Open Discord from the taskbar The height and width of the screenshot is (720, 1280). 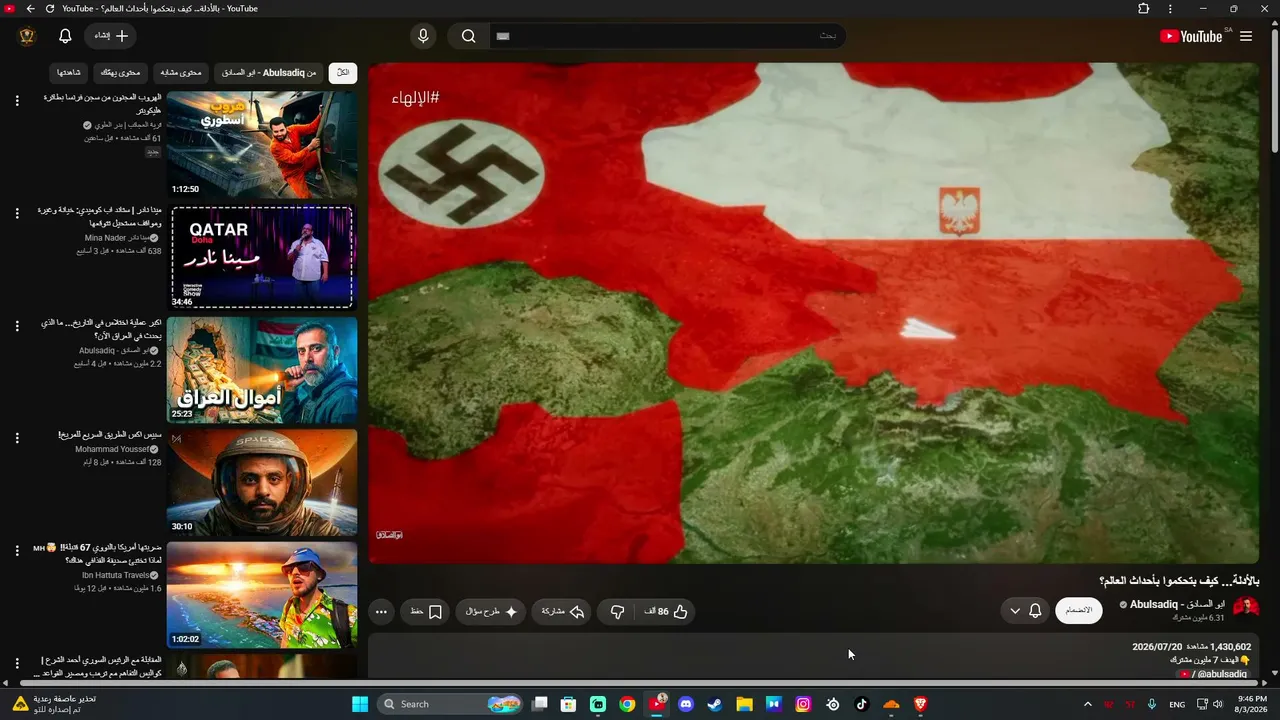pos(686,704)
